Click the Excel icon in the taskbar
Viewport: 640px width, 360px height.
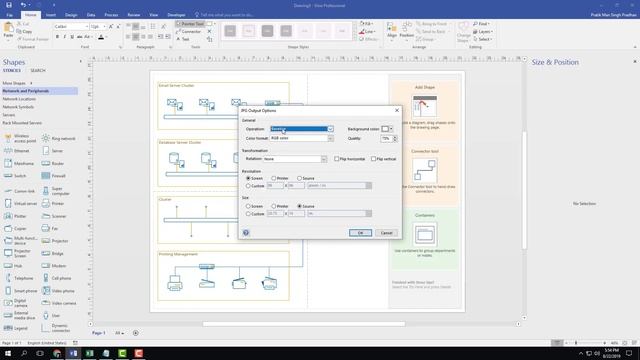tap(89, 353)
